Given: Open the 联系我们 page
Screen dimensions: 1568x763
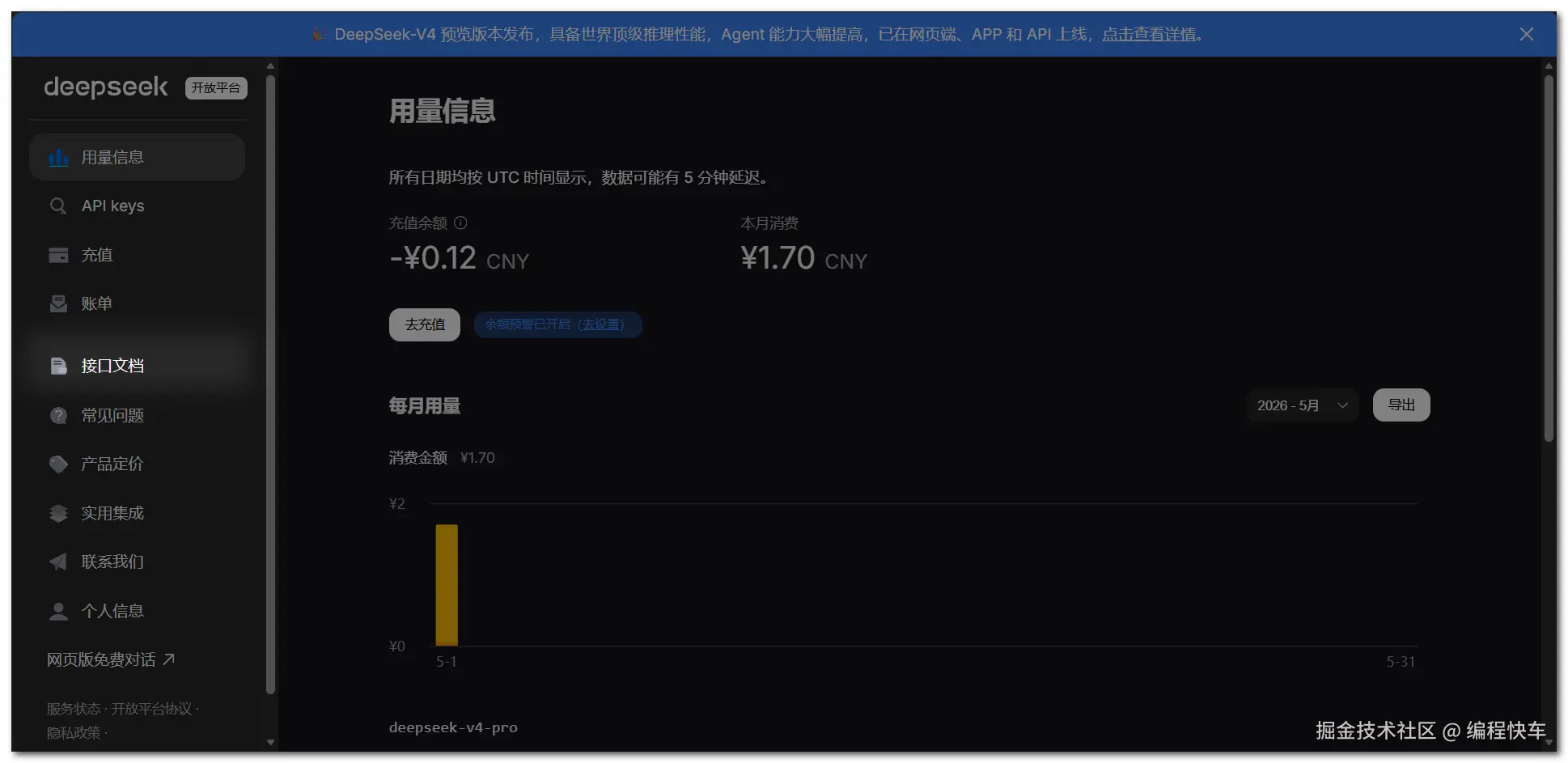Looking at the screenshot, I should [137, 562].
